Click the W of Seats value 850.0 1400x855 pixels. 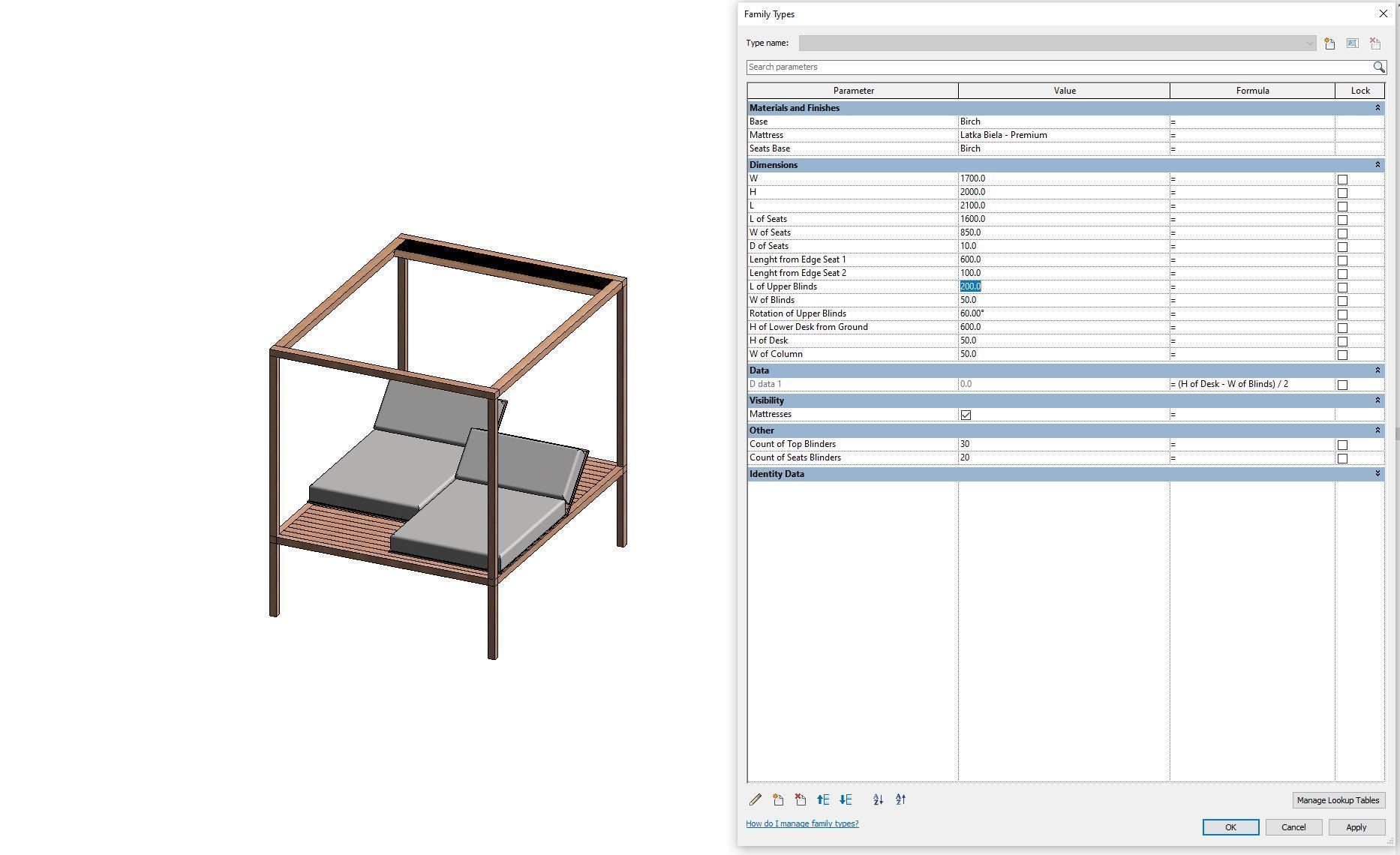[1064, 232]
